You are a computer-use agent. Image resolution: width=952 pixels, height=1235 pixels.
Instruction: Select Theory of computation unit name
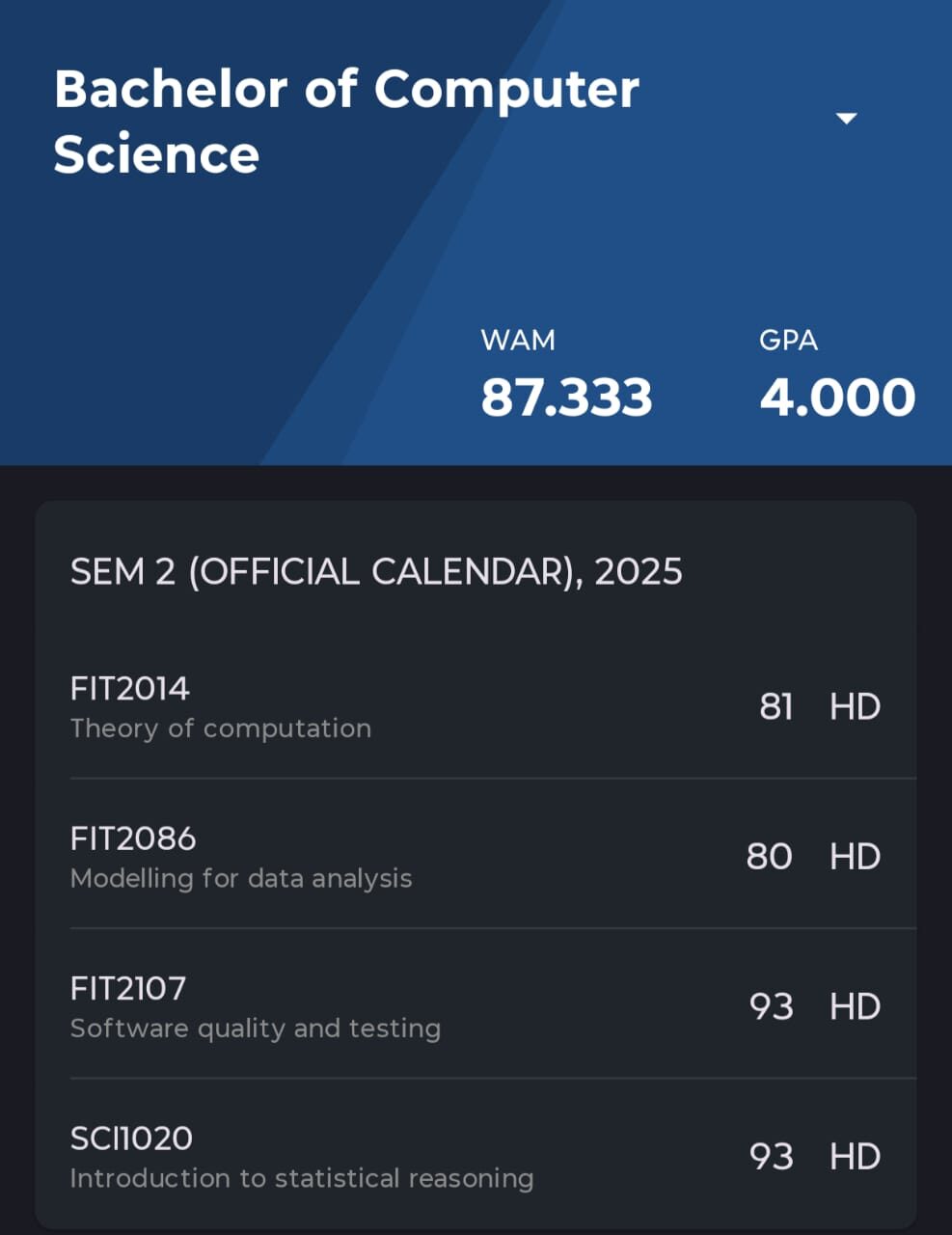click(x=221, y=728)
